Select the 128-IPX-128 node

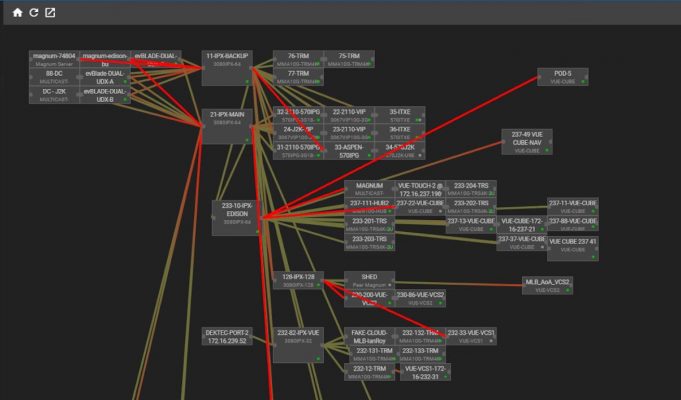point(298,280)
